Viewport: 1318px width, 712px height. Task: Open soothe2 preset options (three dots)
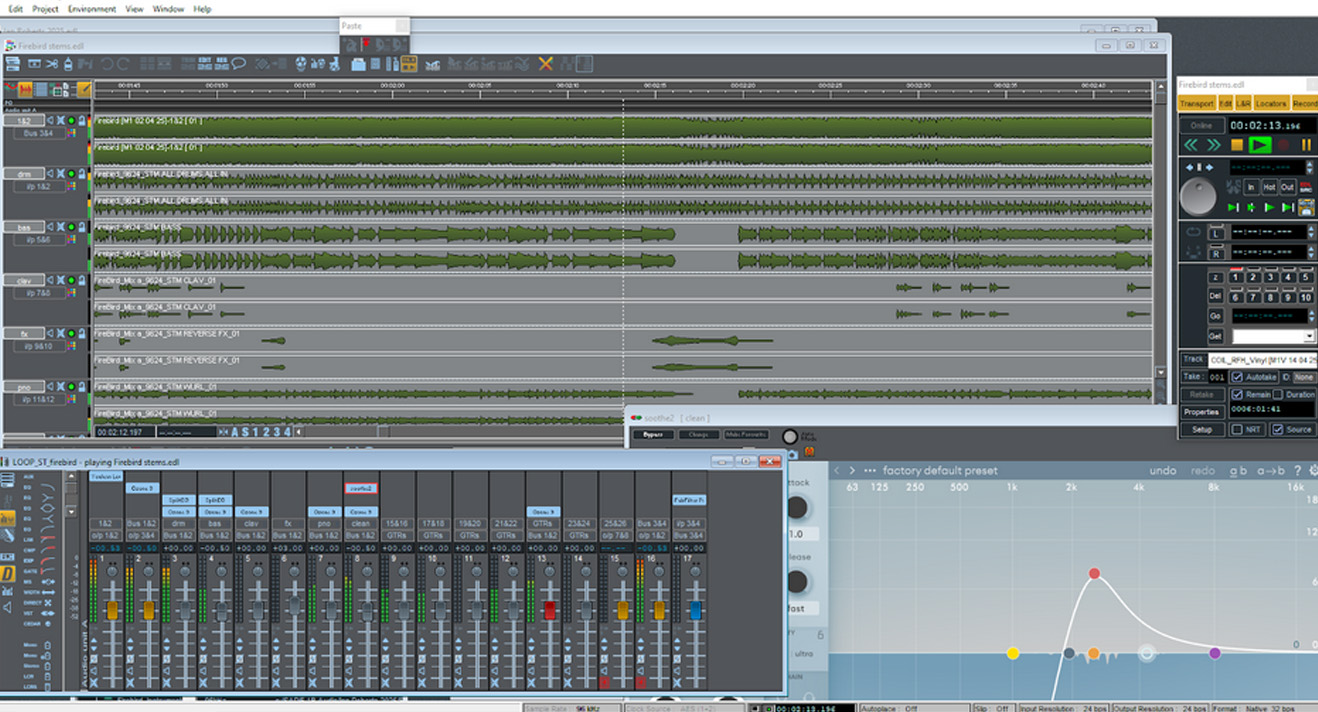pos(870,471)
